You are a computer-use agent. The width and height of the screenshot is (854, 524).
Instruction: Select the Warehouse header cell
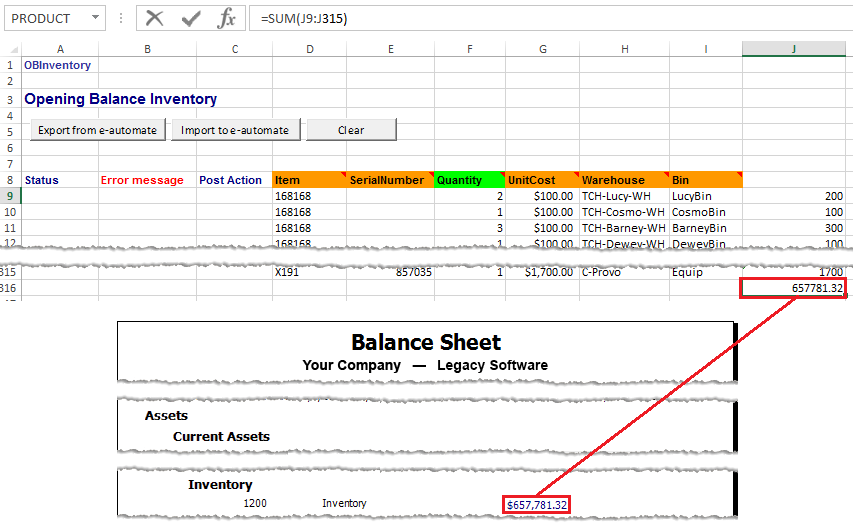[623, 180]
